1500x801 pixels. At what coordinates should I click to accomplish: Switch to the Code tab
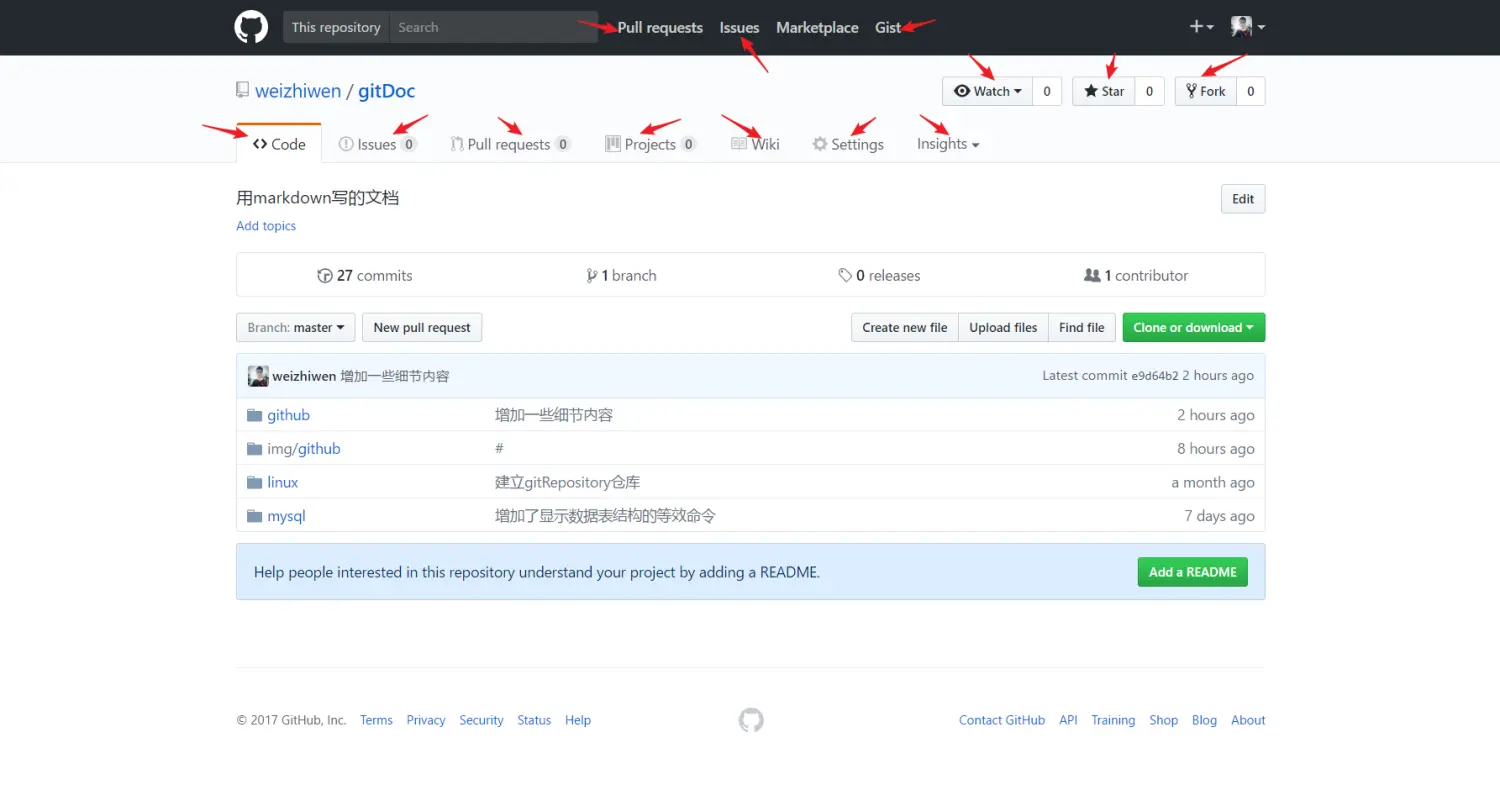279,144
